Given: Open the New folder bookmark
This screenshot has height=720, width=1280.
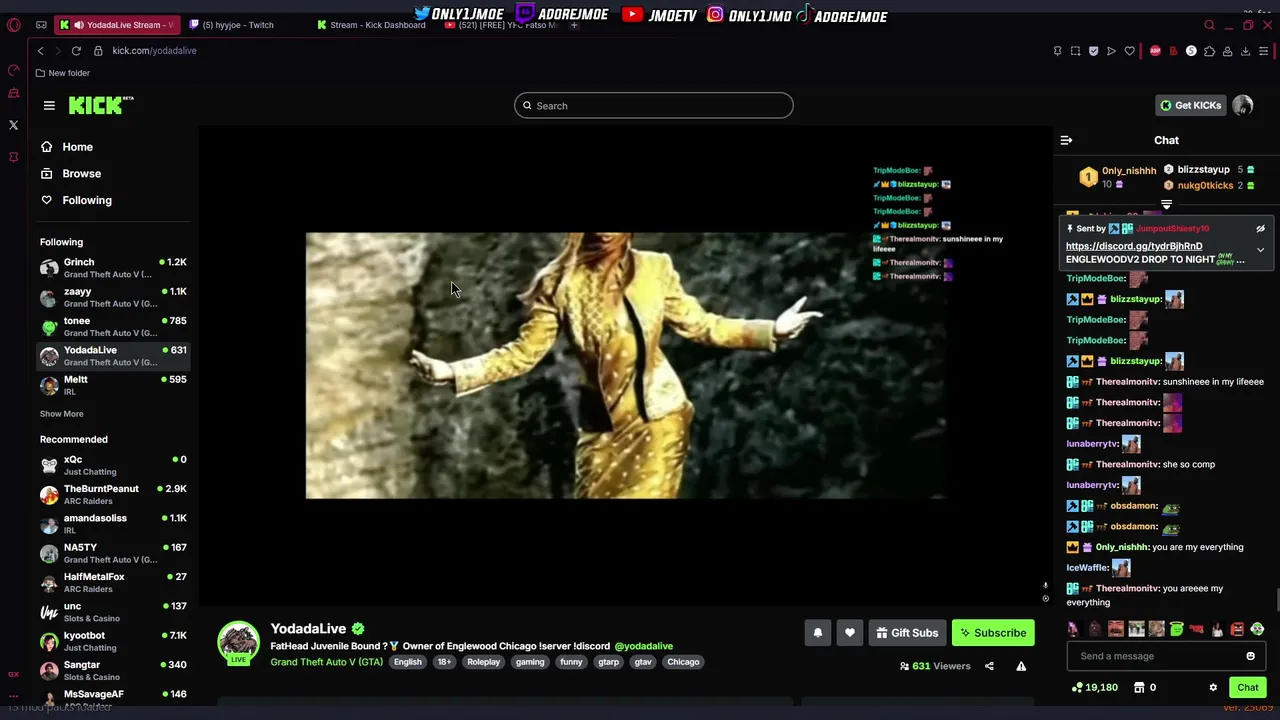Looking at the screenshot, I should click(x=62, y=73).
